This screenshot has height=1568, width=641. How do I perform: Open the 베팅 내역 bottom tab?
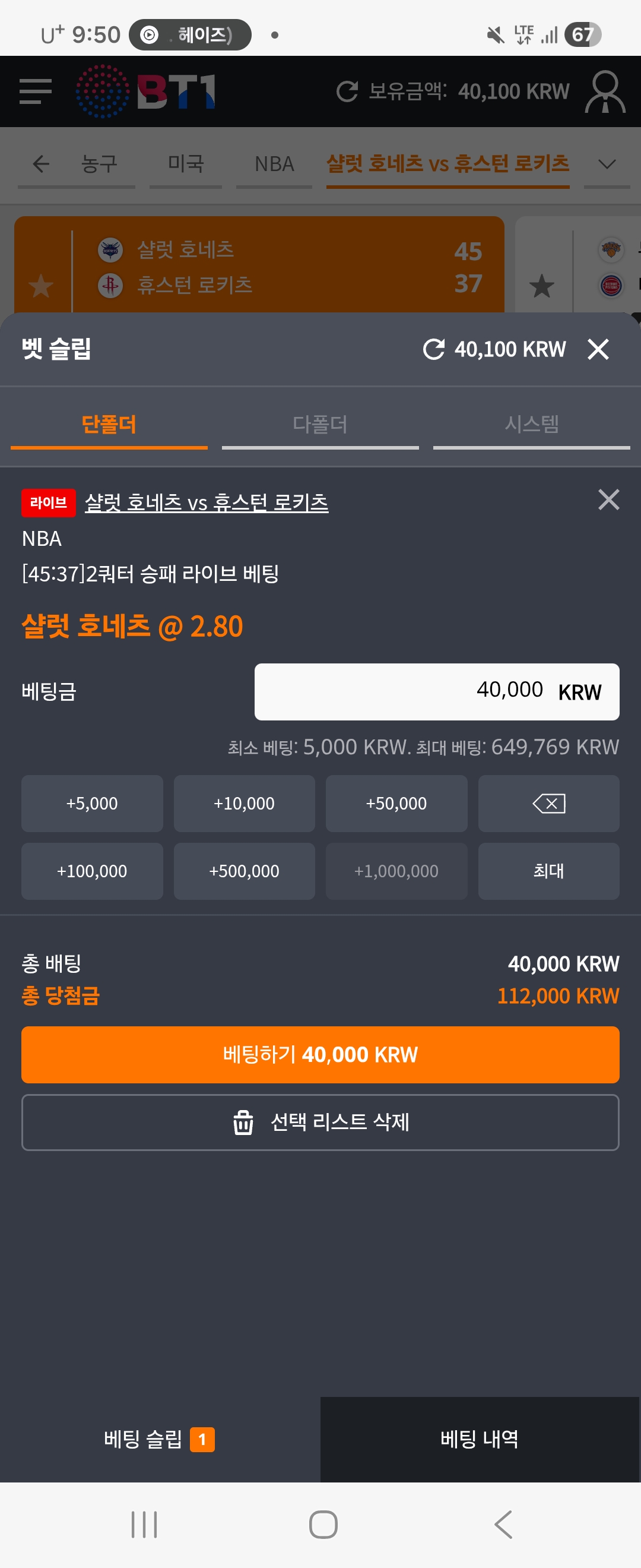(x=480, y=1439)
